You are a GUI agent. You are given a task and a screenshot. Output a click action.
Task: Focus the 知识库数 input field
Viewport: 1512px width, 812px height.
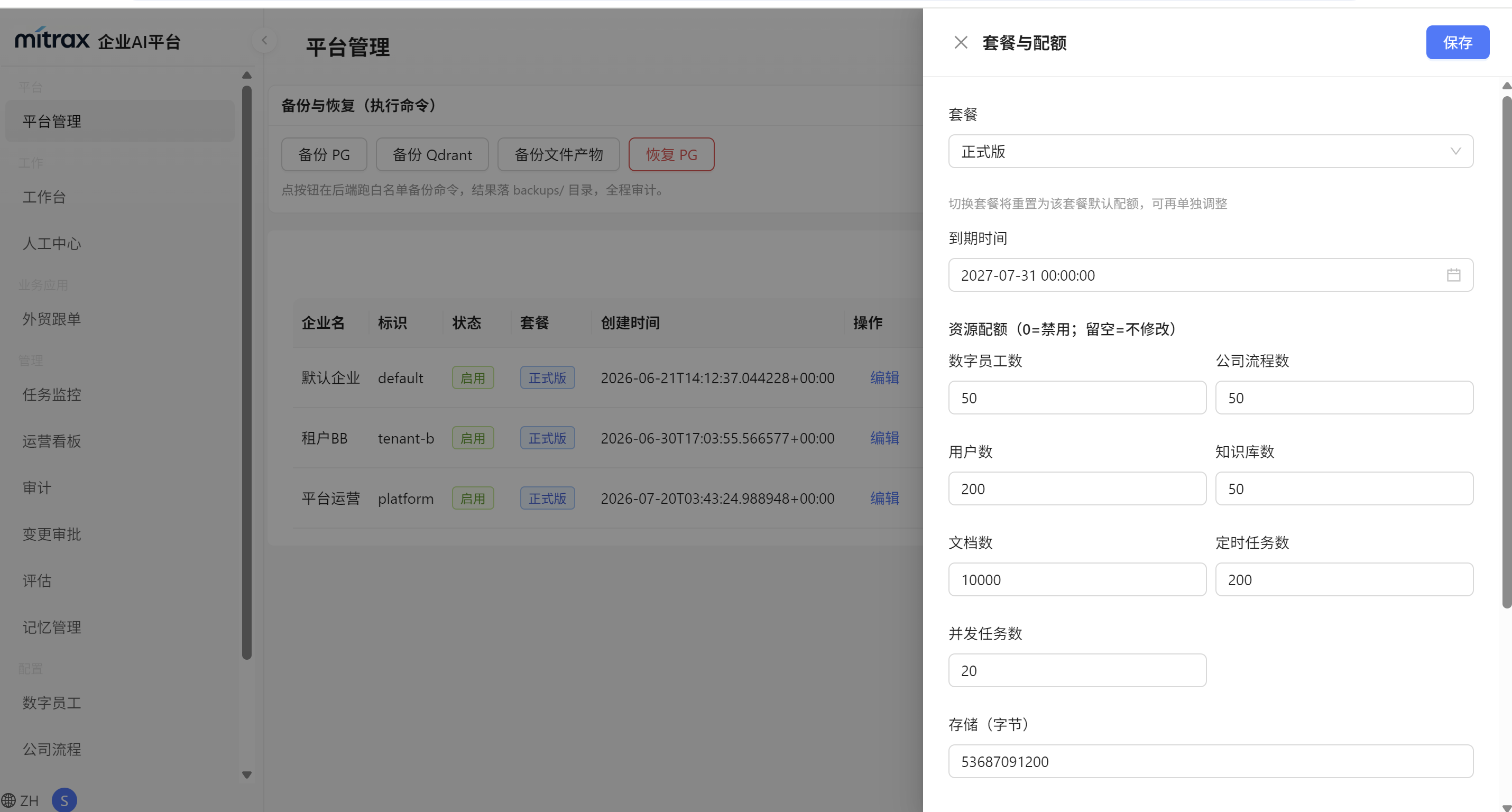(x=1344, y=488)
